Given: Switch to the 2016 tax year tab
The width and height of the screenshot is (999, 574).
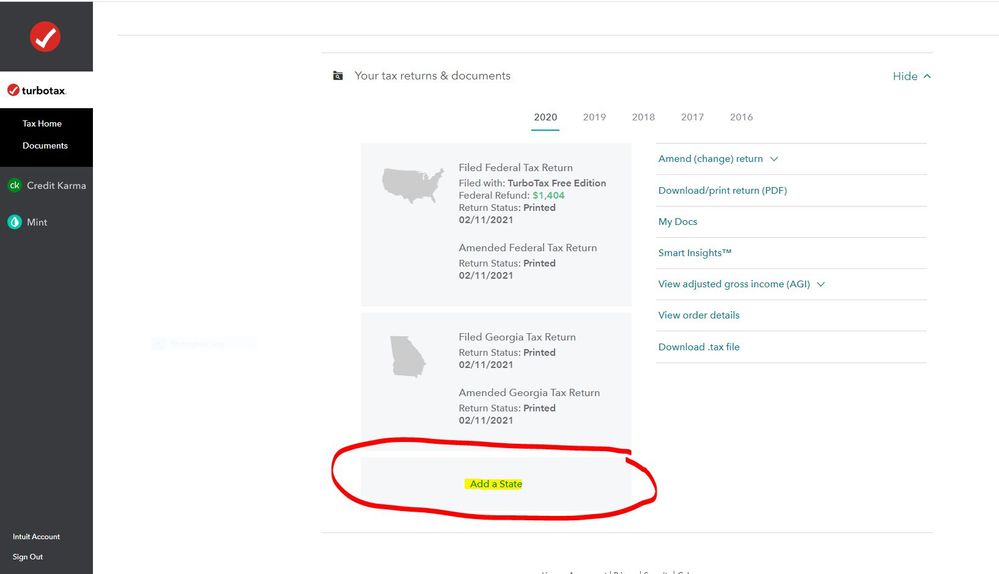Looking at the screenshot, I should pos(742,117).
